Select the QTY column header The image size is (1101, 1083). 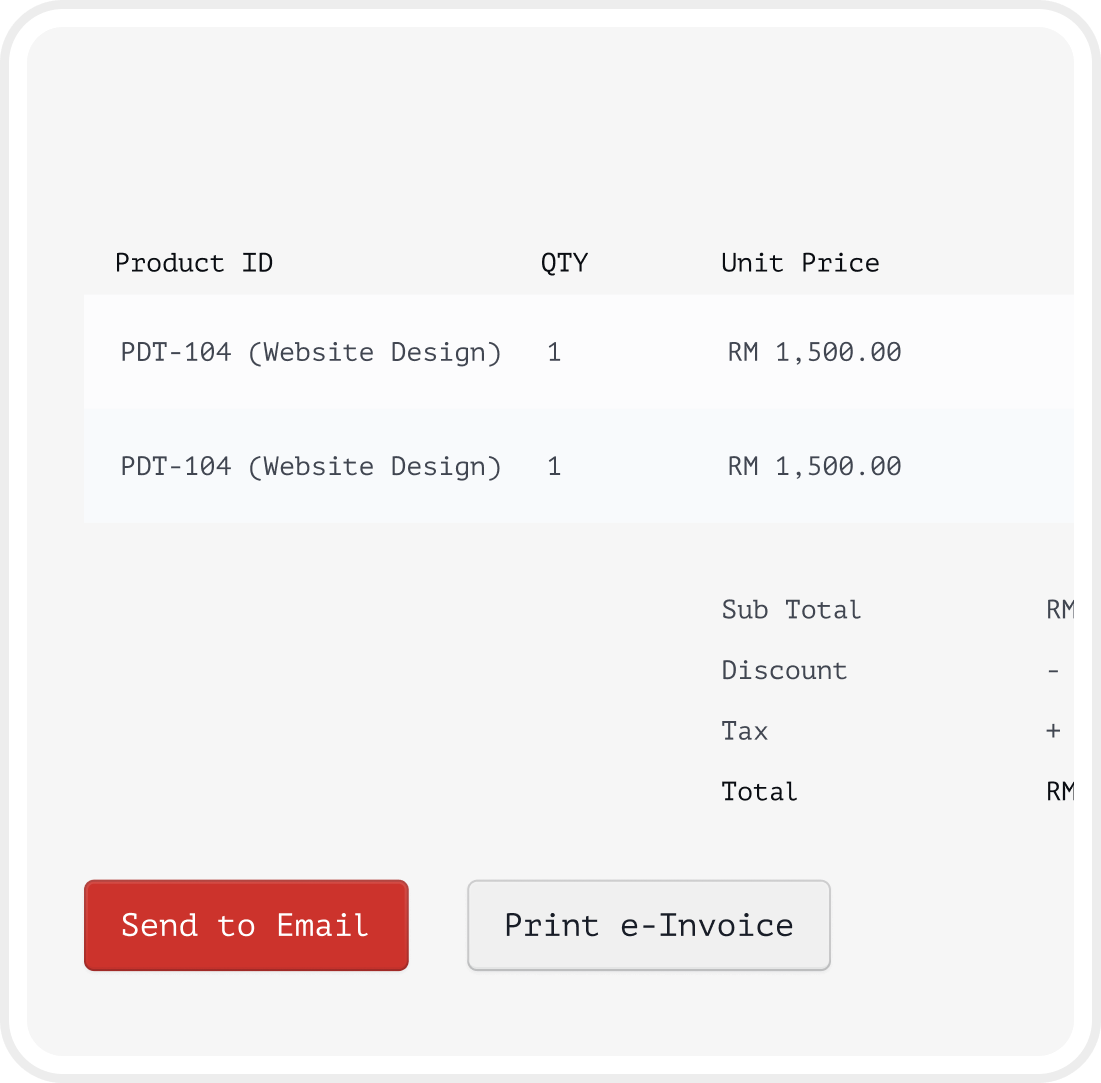tap(564, 263)
